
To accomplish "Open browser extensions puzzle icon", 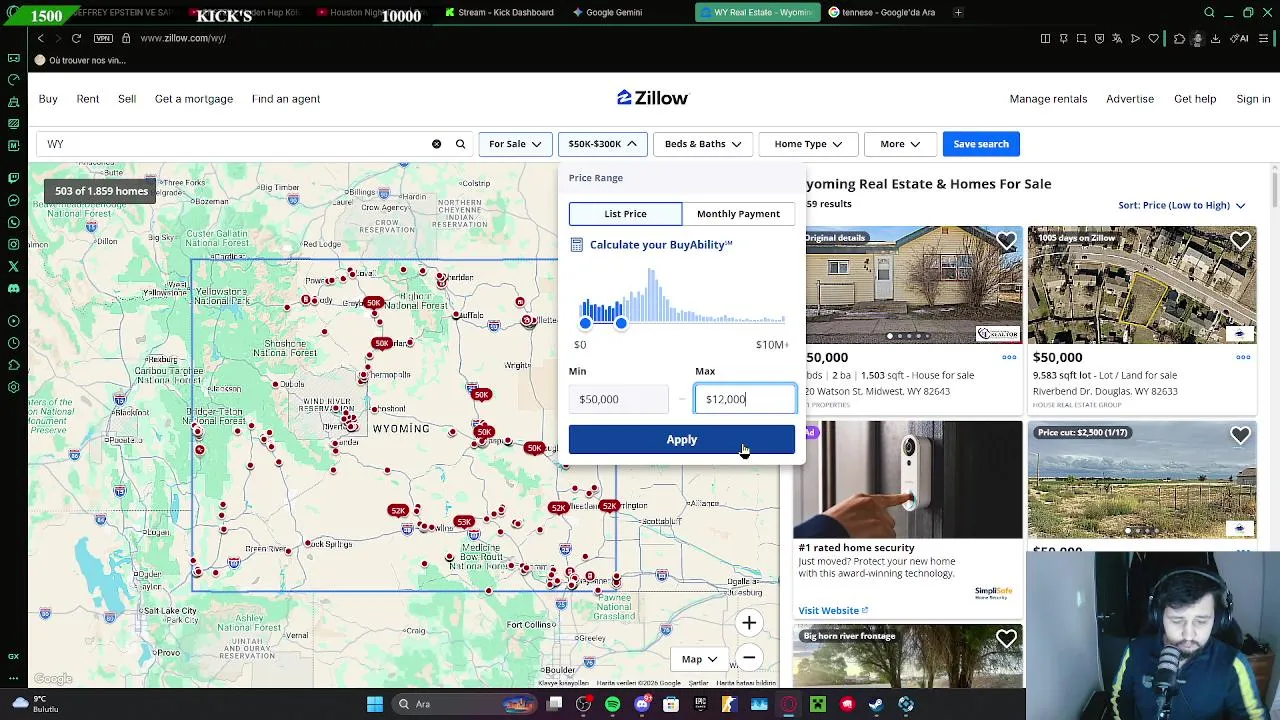I will point(1179,38).
